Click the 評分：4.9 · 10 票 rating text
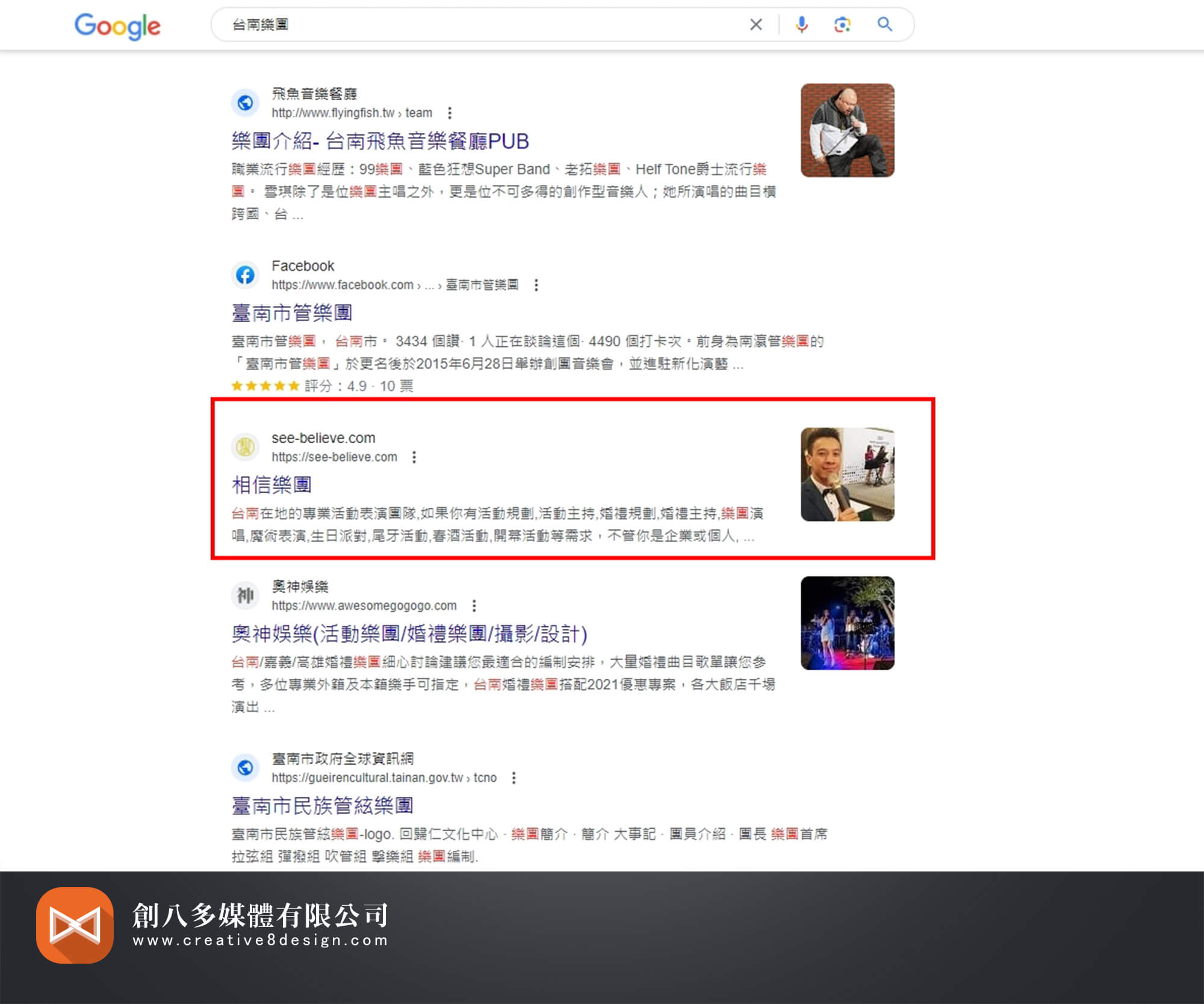 click(x=359, y=386)
